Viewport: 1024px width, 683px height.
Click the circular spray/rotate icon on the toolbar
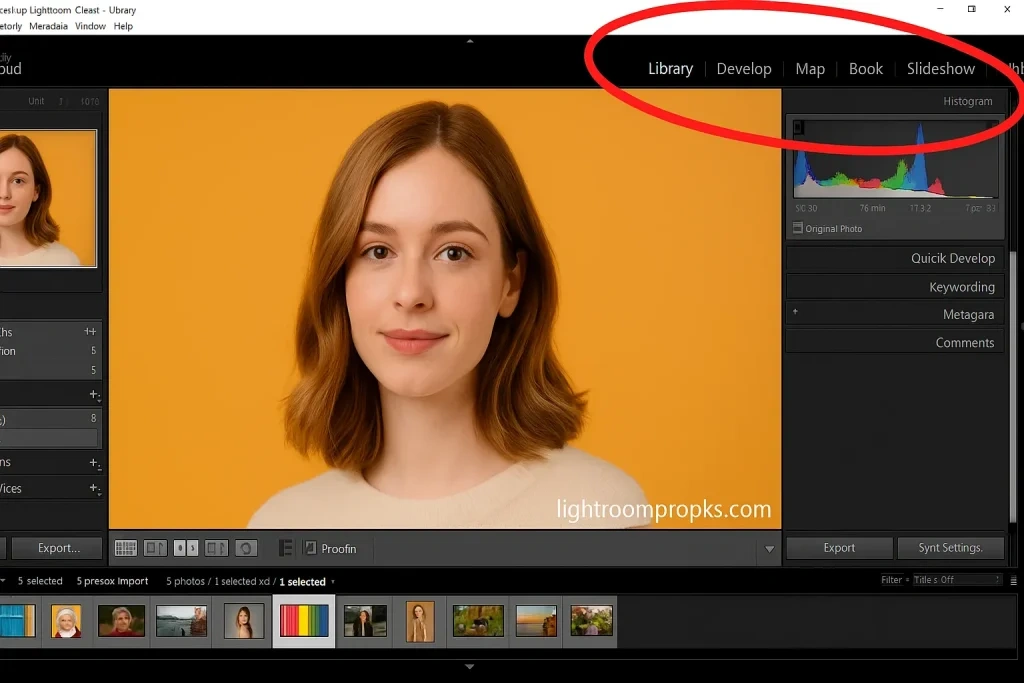click(247, 548)
